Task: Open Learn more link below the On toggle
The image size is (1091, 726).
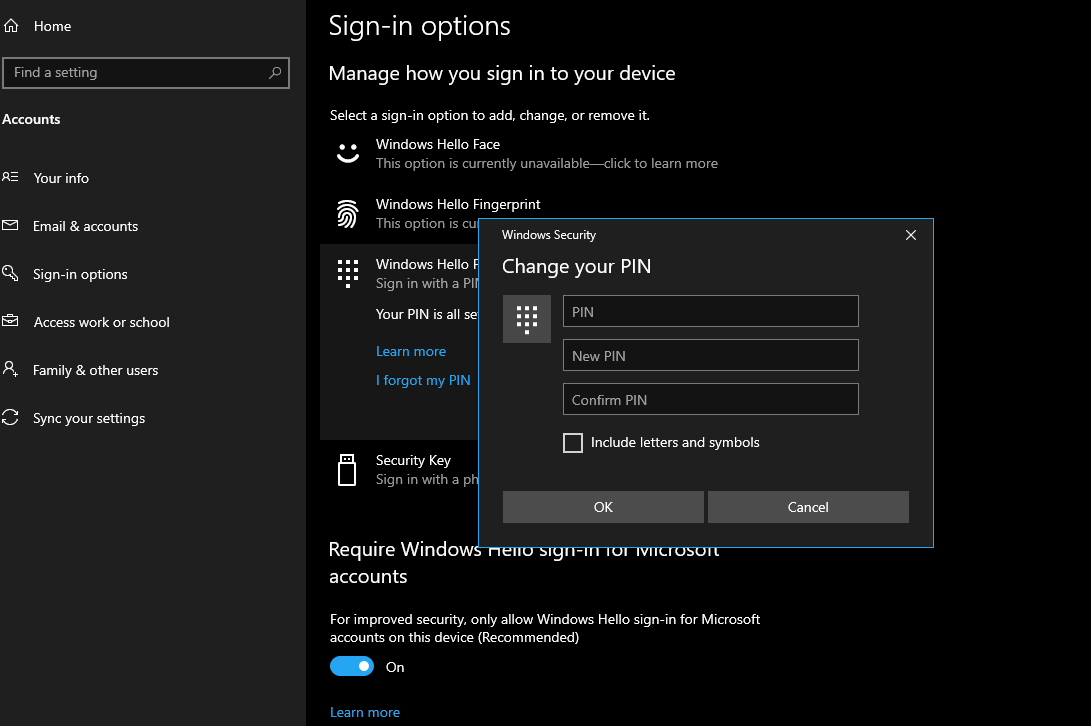Action: [x=365, y=712]
